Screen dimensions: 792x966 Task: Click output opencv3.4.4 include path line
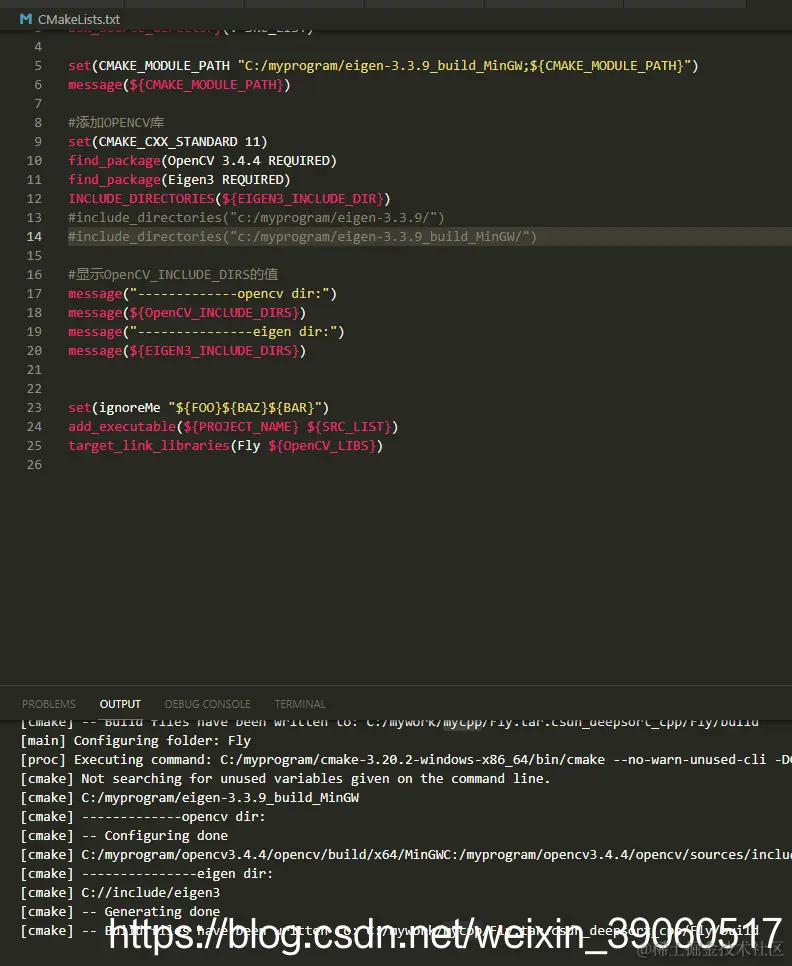pyautogui.click(x=406, y=854)
